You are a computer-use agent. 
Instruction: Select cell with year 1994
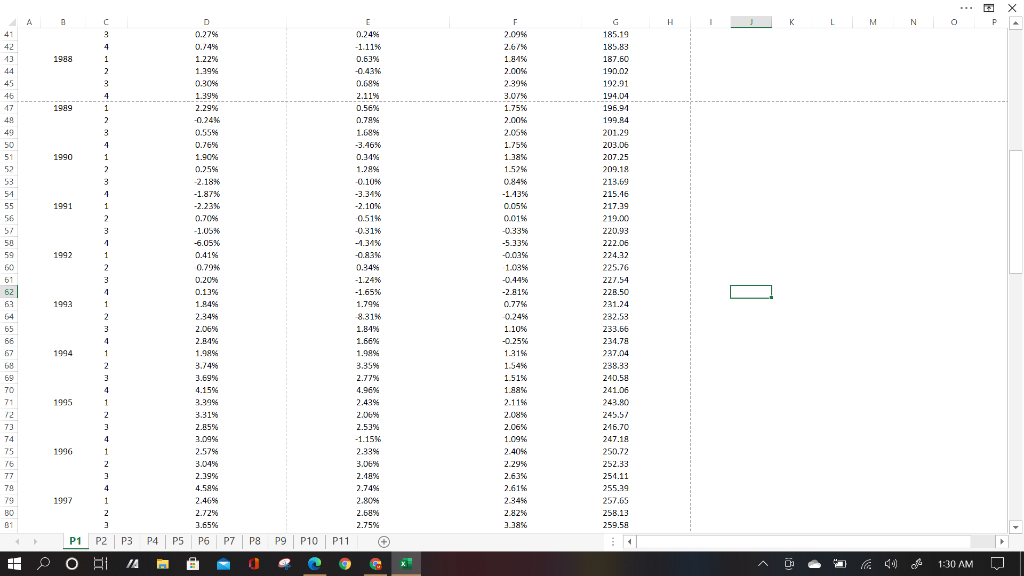click(x=63, y=353)
